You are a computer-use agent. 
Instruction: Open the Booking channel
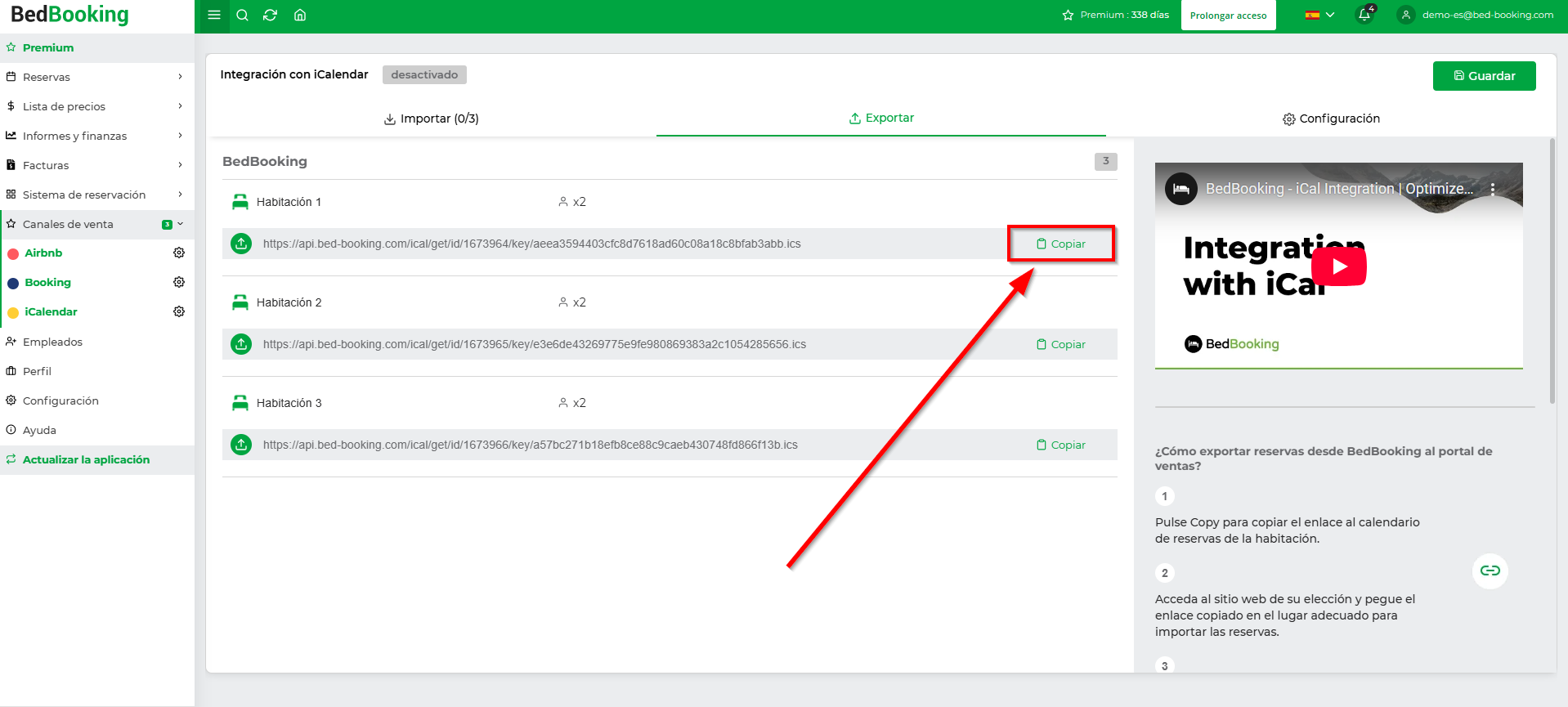point(47,282)
